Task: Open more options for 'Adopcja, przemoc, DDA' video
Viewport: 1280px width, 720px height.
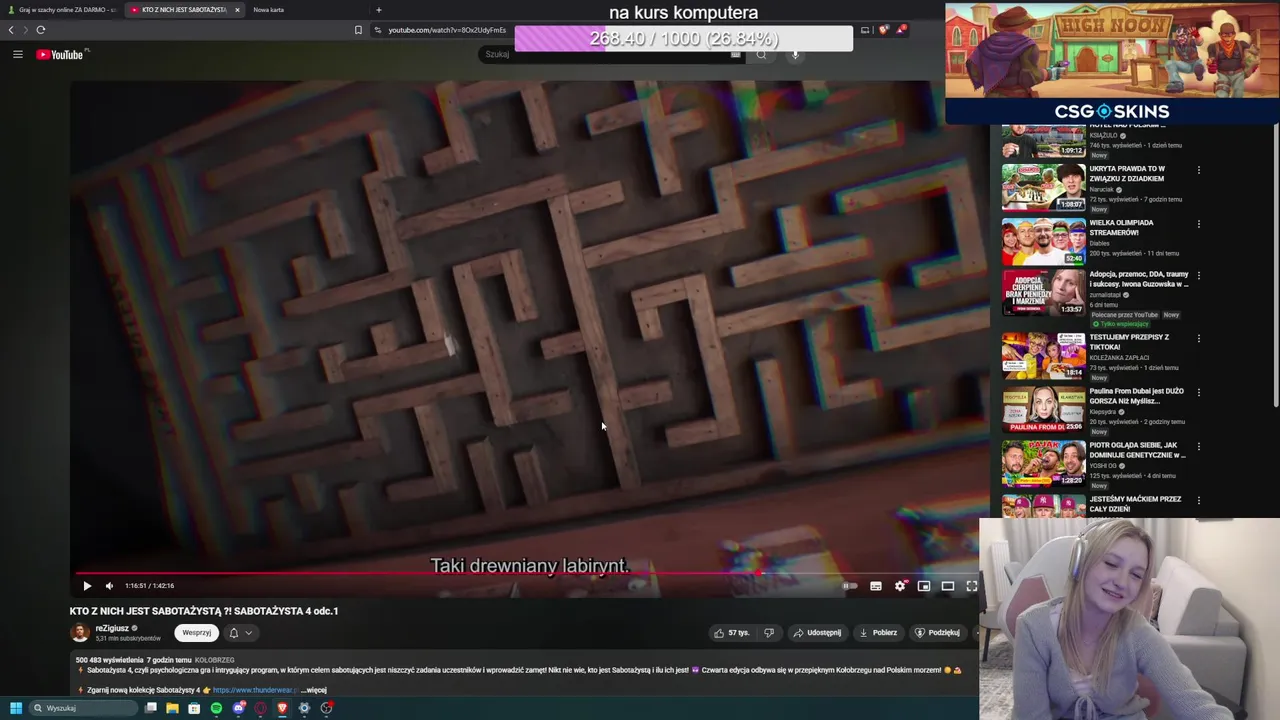Action: [1198, 275]
